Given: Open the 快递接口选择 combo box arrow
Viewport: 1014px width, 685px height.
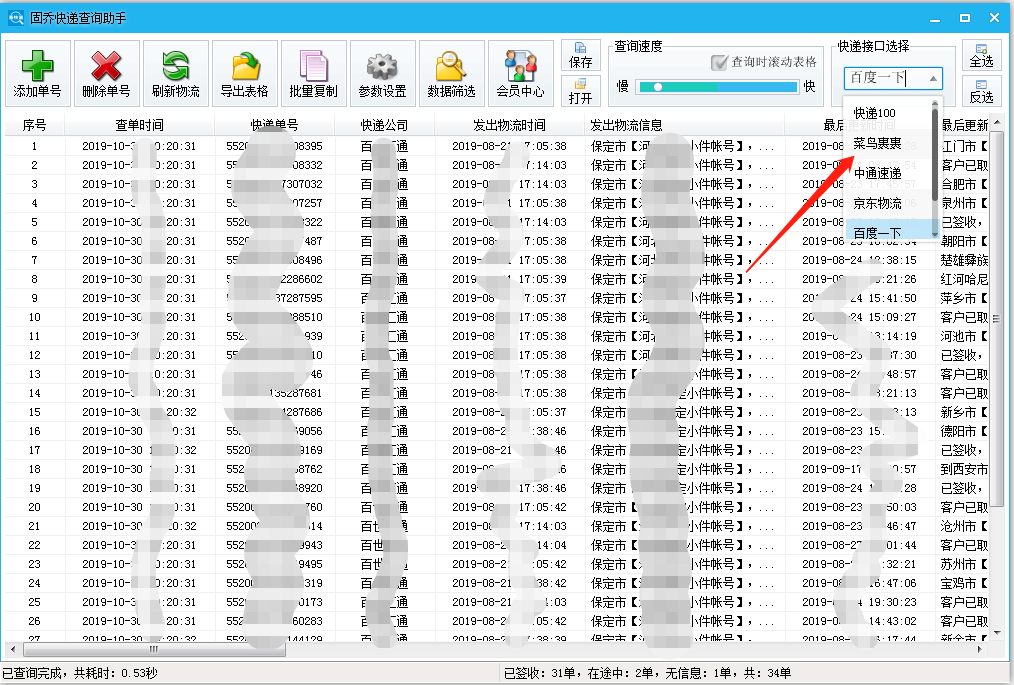Looking at the screenshot, I should click(x=933, y=78).
